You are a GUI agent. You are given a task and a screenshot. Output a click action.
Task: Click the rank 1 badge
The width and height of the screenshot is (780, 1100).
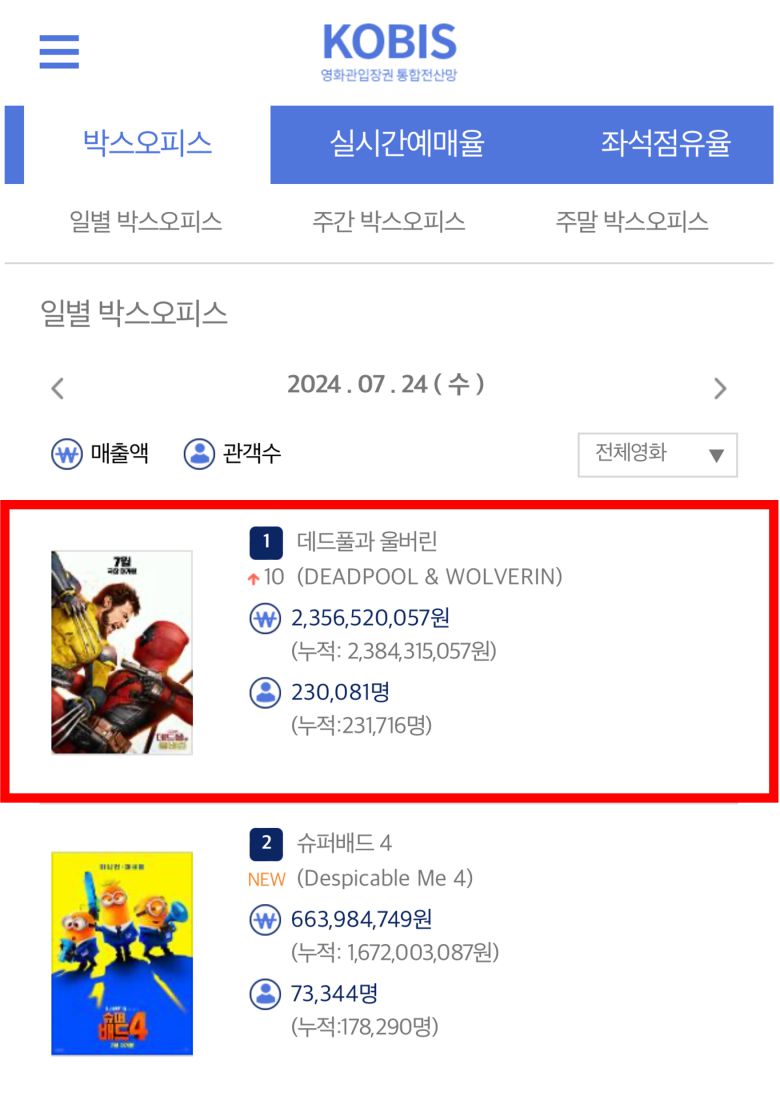266,542
